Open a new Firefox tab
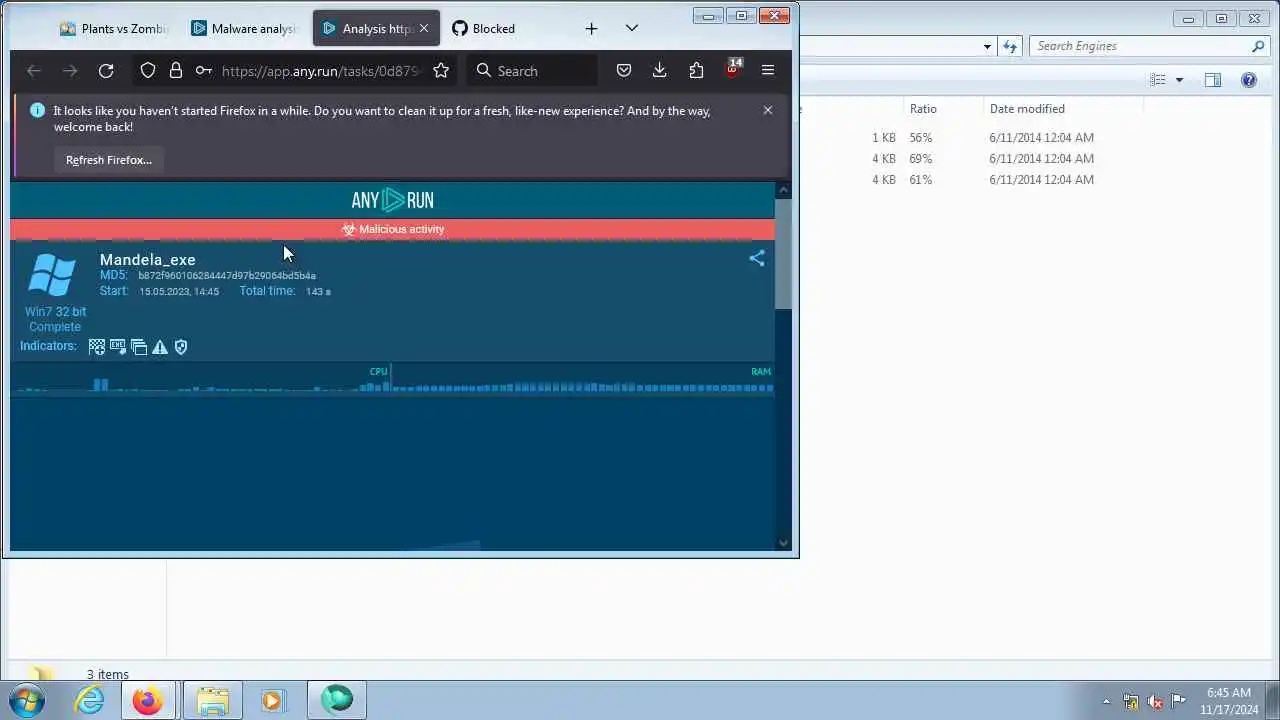Image resolution: width=1280 pixels, height=720 pixels. (591, 29)
